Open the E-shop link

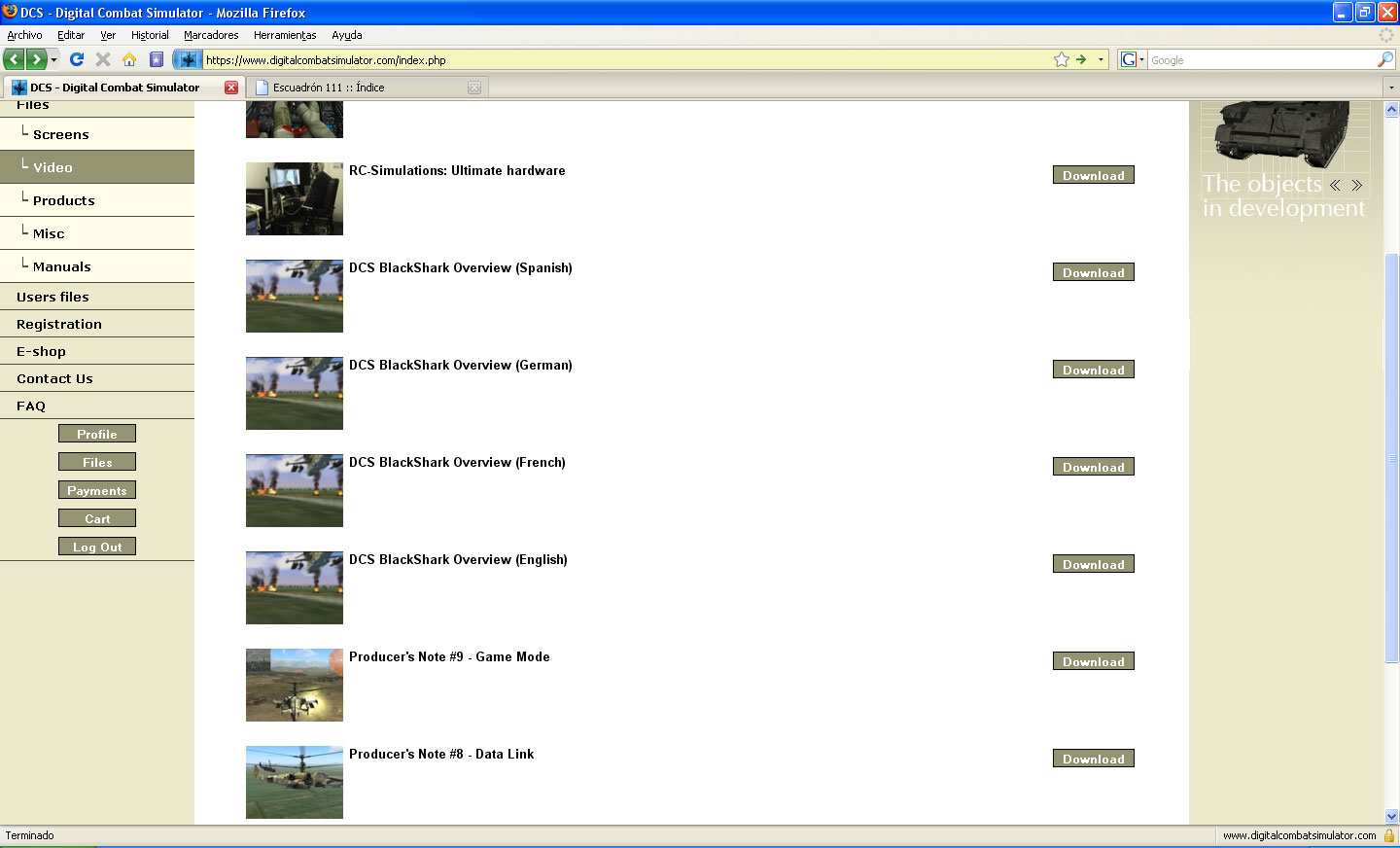pyautogui.click(x=41, y=351)
